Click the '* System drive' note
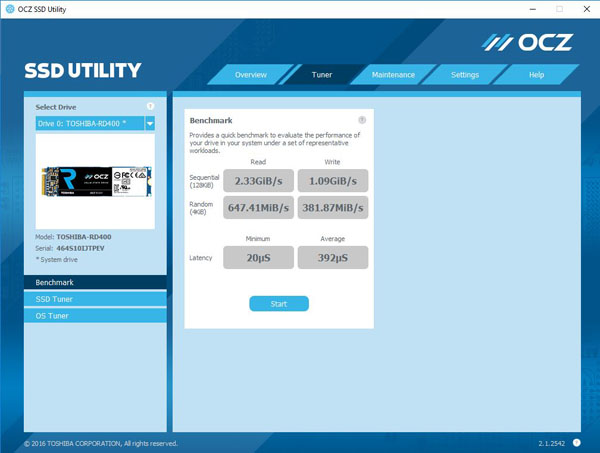600x453 pixels. coord(57,259)
